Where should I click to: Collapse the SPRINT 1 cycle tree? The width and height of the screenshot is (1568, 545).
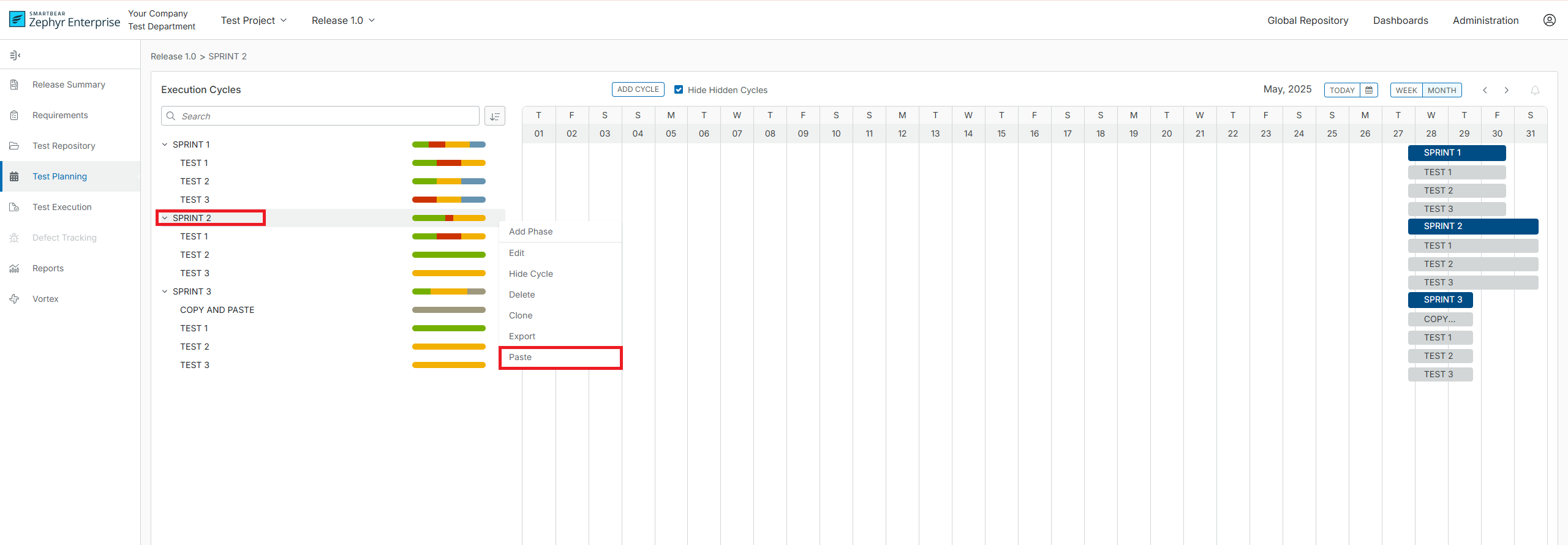click(x=165, y=145)
